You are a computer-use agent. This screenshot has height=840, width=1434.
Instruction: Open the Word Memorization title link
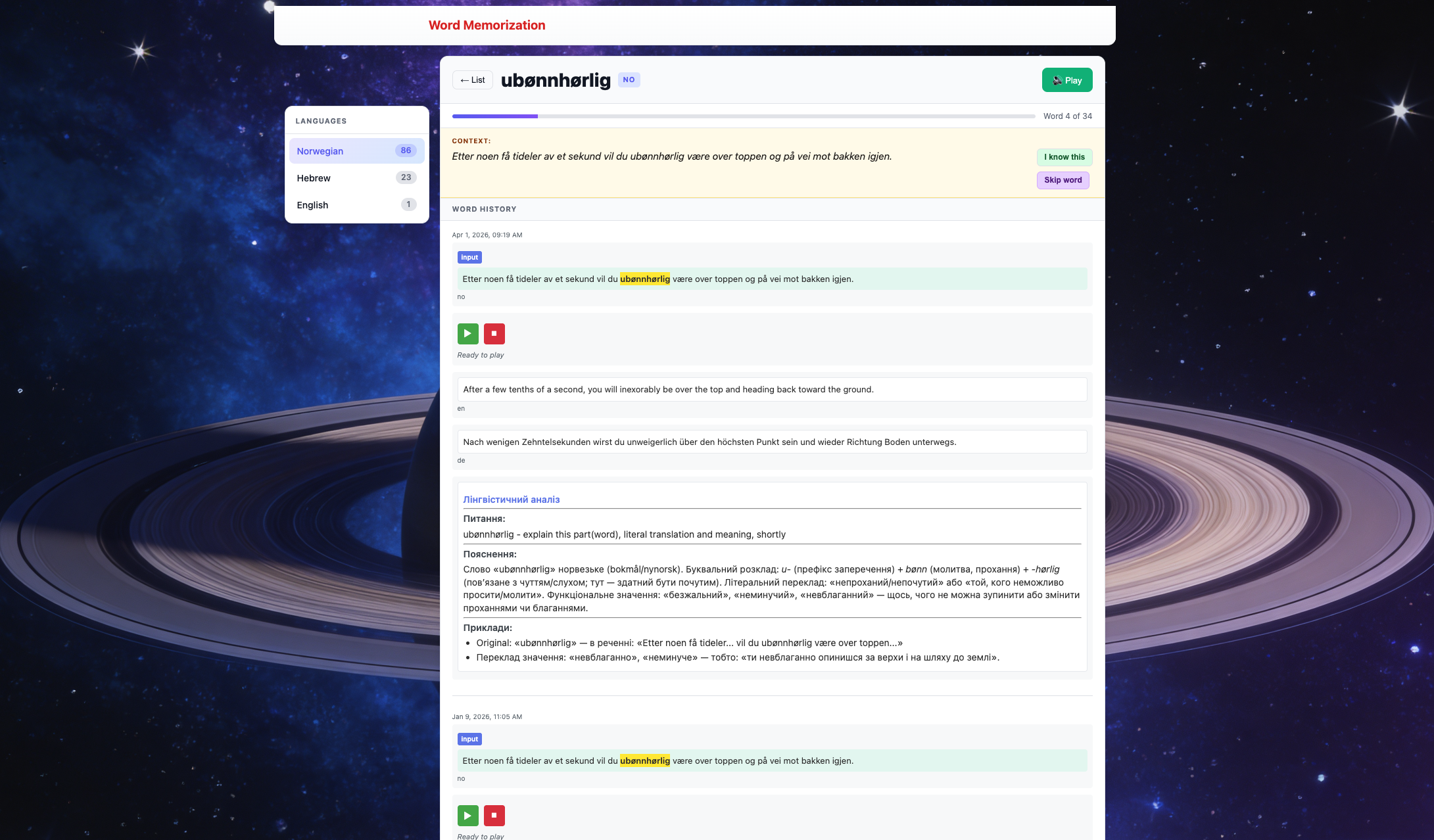(x=487, y=25)
